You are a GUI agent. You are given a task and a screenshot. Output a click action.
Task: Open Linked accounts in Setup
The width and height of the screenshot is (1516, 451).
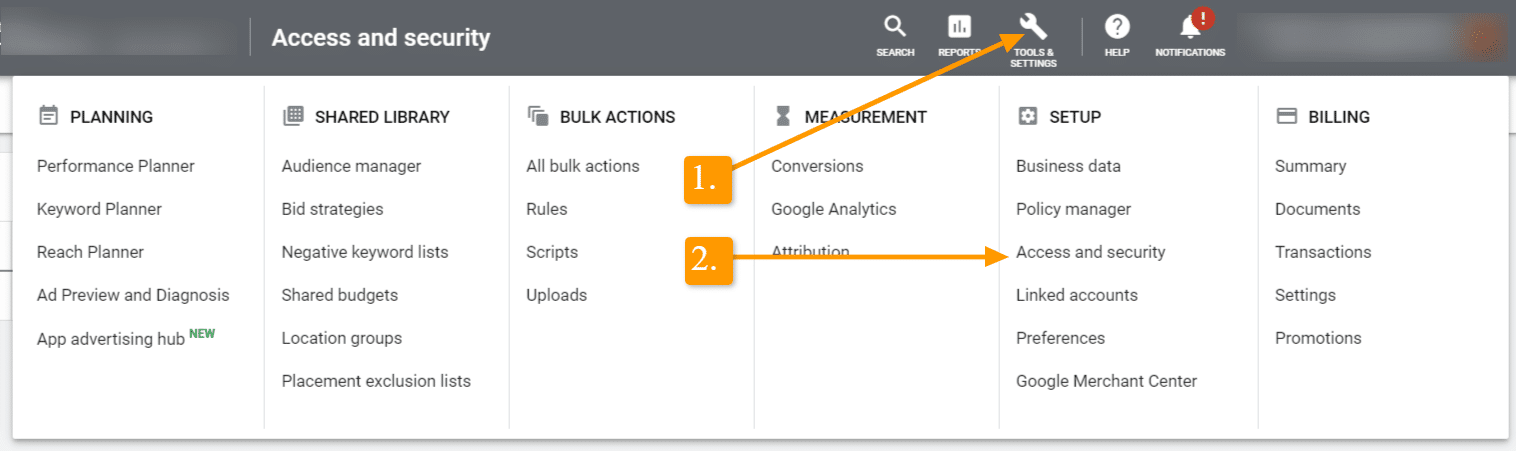click(1076, 295)
